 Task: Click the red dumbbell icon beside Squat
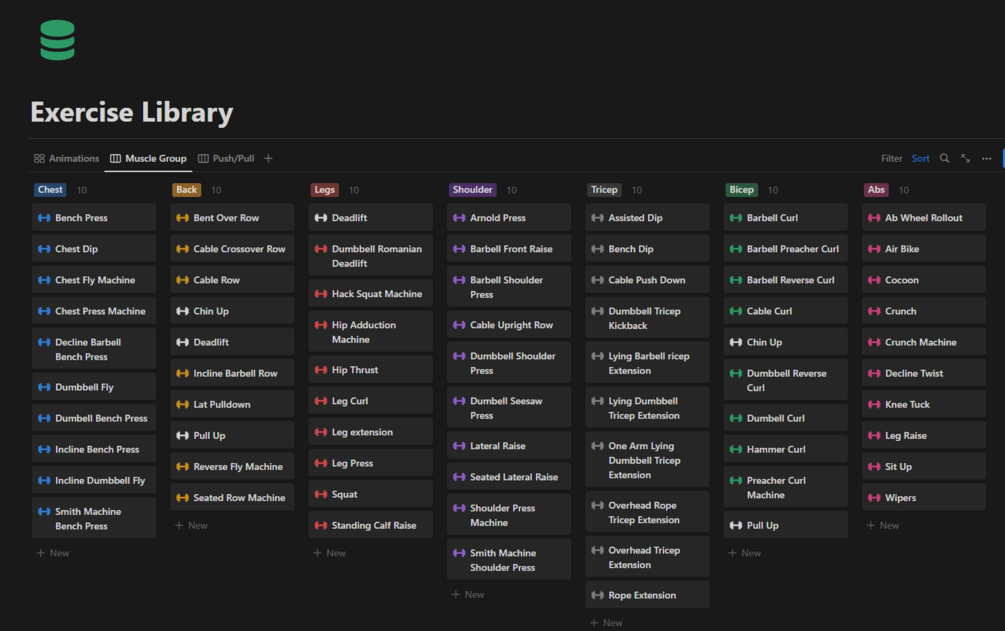(321, 494)
